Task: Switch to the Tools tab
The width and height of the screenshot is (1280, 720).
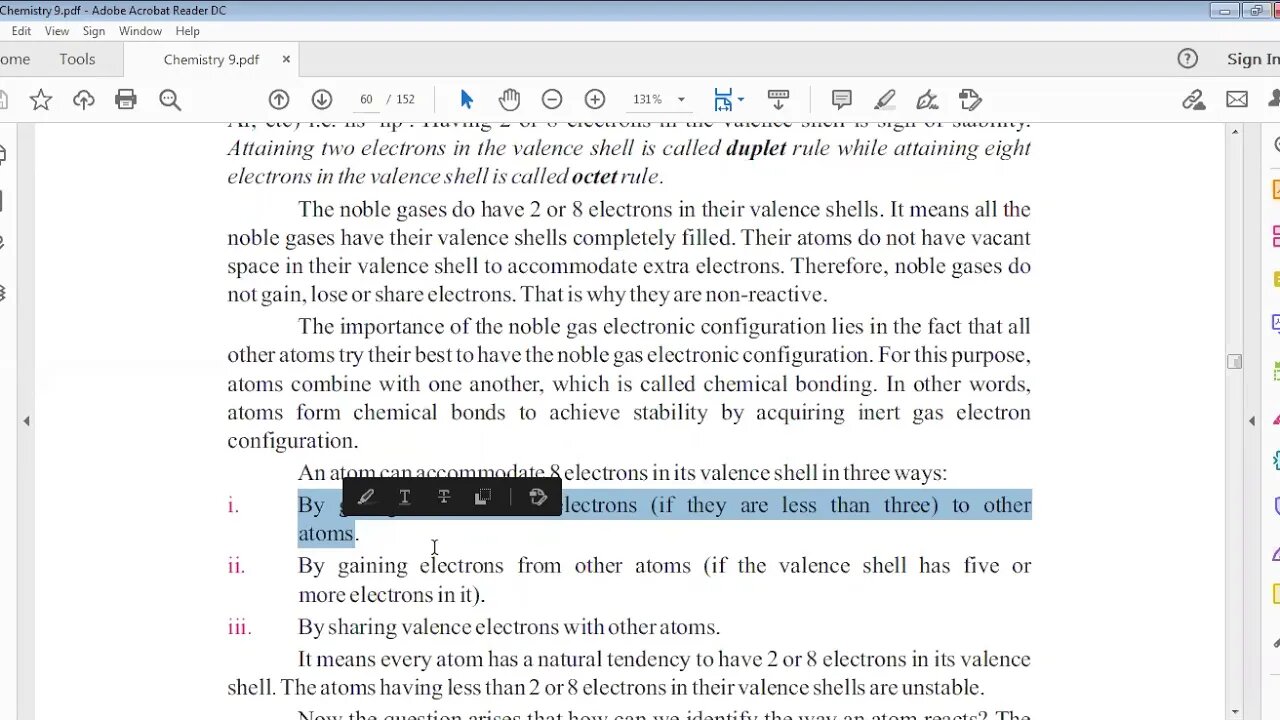Action: (x=77, y=59)
